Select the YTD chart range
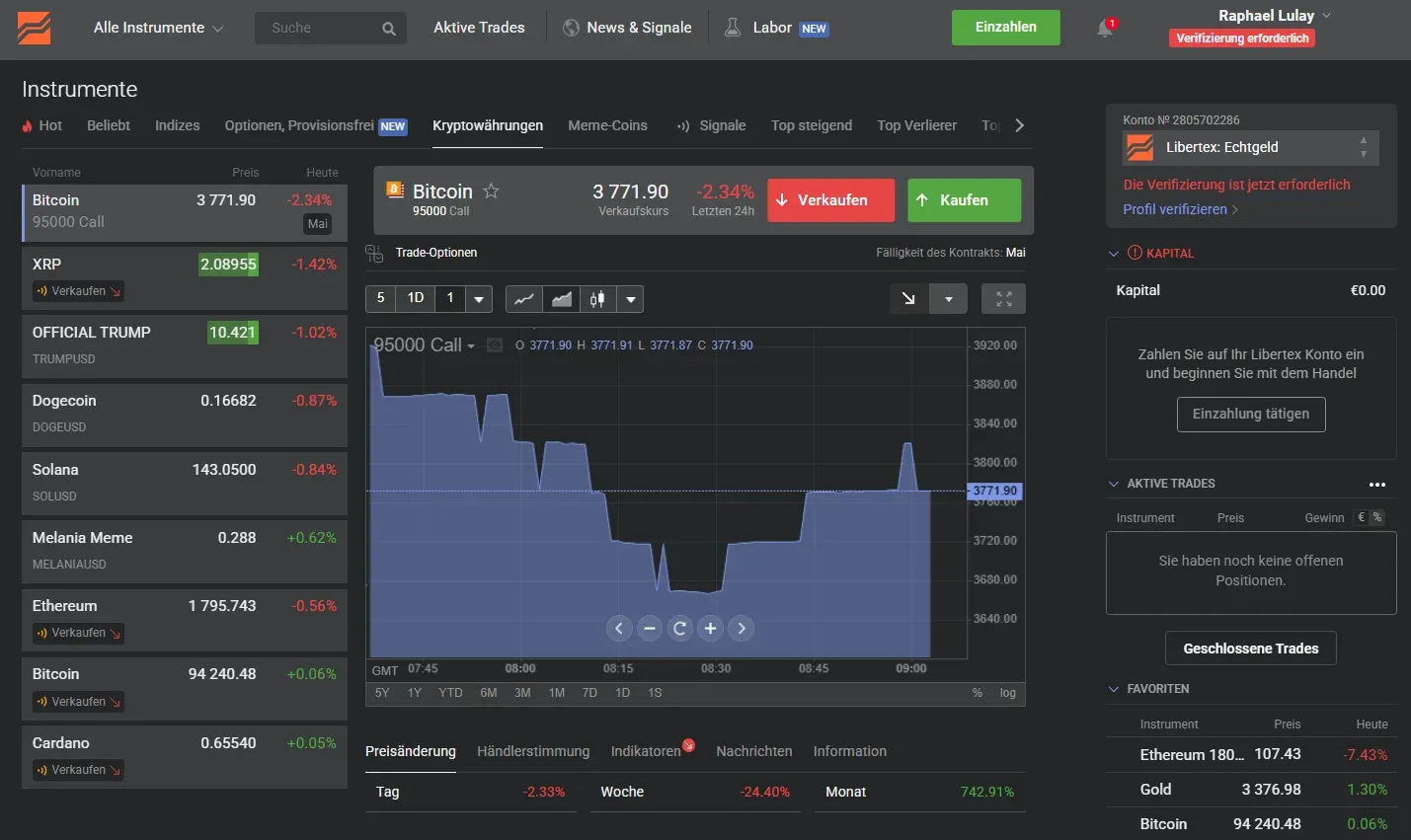The image size is (1411, 840). click(x=450, y=693)
